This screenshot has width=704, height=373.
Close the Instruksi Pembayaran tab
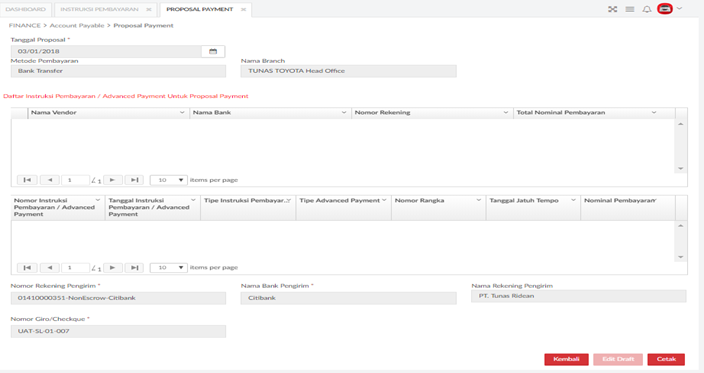point(149,9)
